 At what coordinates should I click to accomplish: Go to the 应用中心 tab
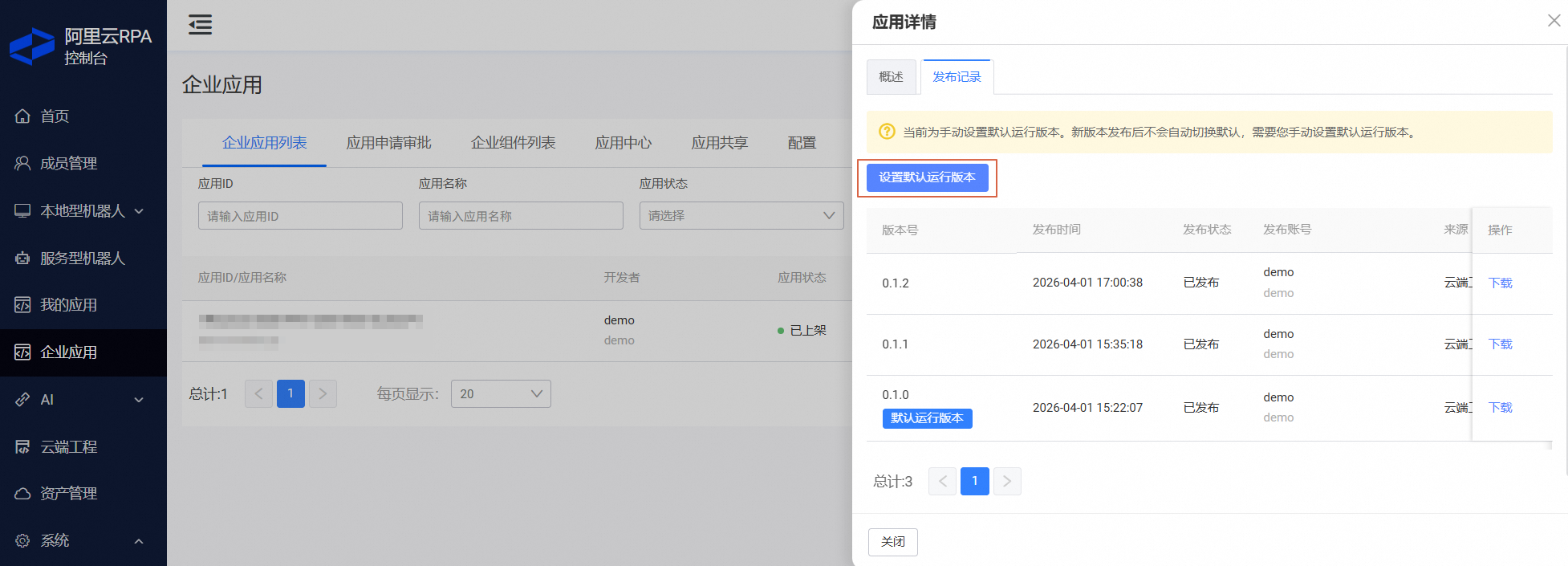point(624,143)
